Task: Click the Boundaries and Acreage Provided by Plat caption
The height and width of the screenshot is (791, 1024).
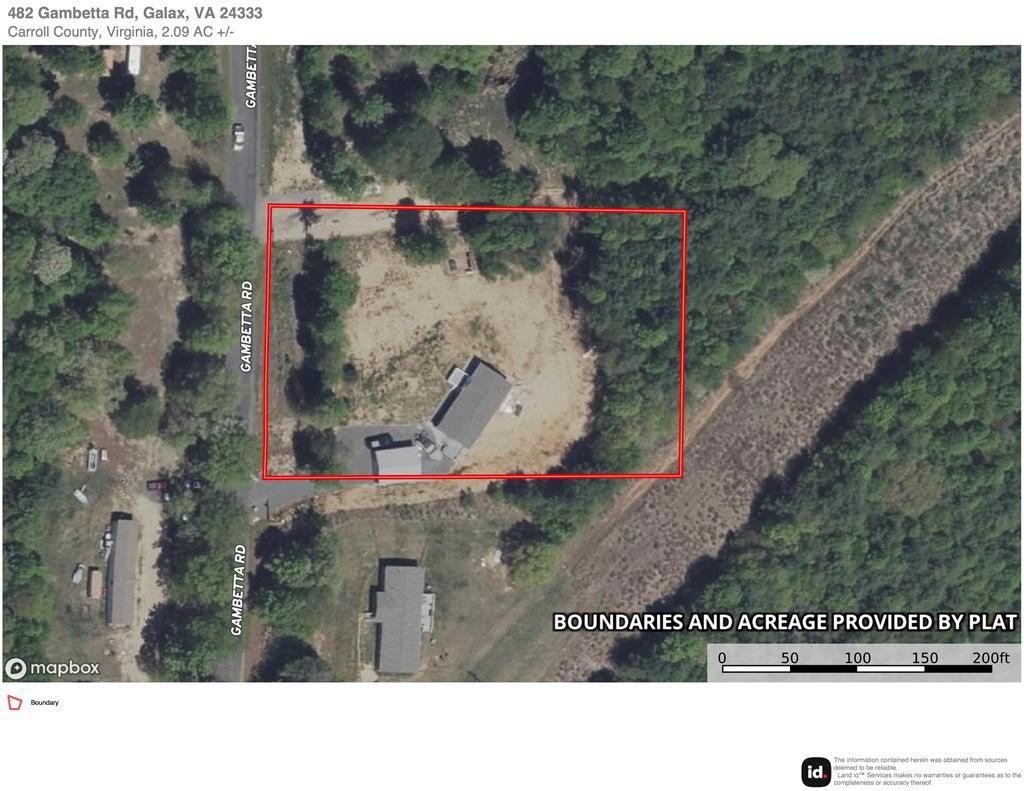Action: tap(785, 621)
